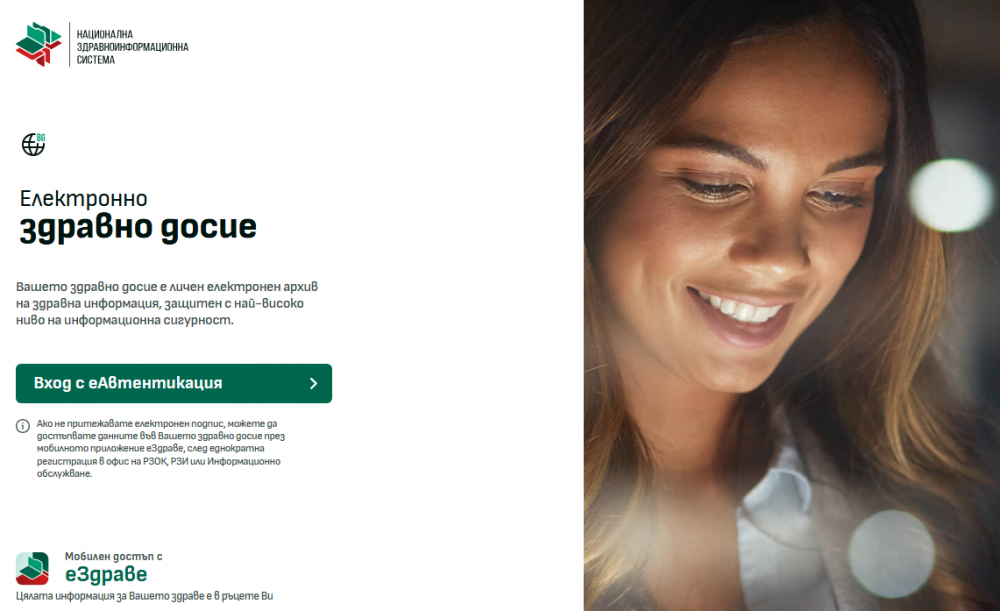
Task: Click the НАЦИОНАЛНА ЗДРАВНОИНФОРМАЦИОННА СИСТЕМА logo text
Action: click(x=133, y=47)
